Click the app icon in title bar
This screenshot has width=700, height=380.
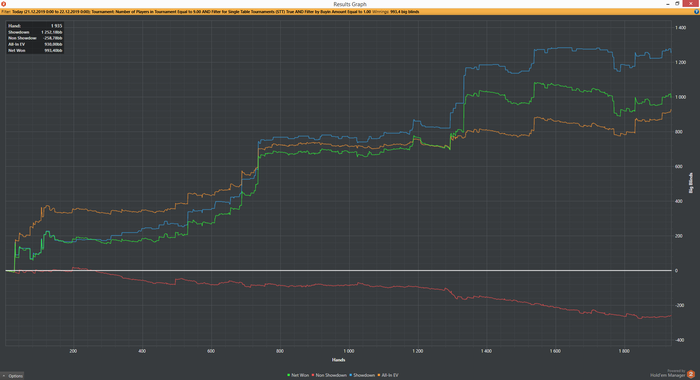coord(3,4)
